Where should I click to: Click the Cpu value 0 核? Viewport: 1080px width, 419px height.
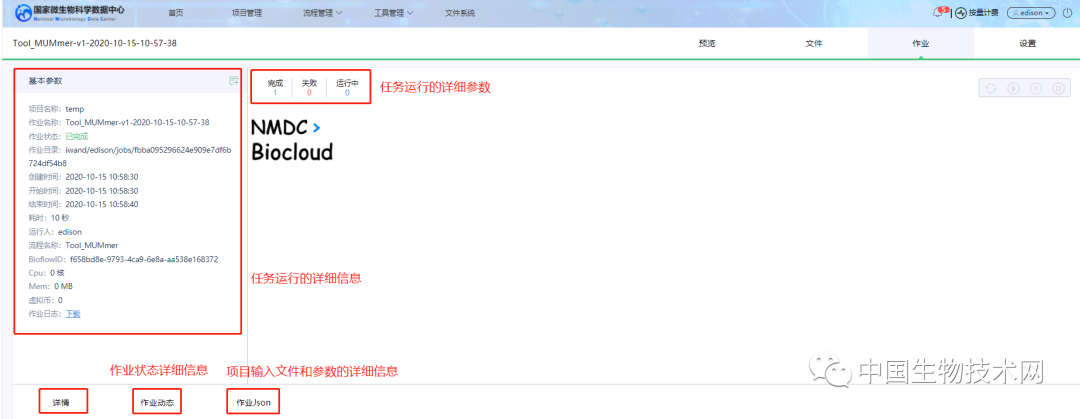(x=57, y=273)
